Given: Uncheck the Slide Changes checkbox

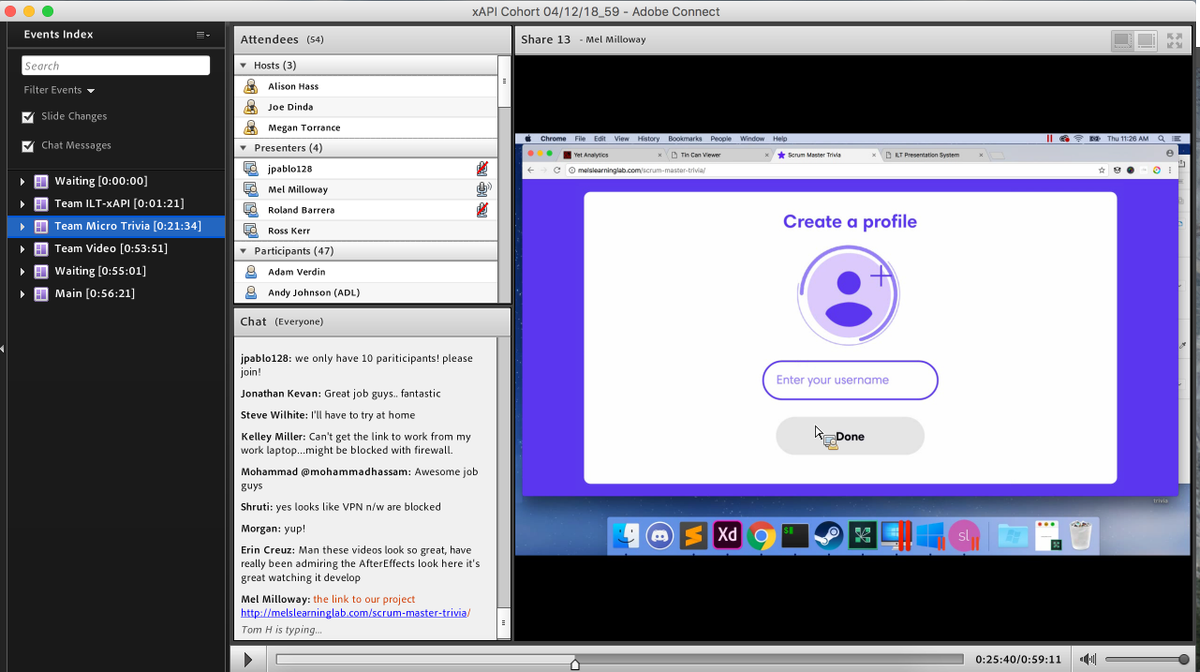Looking at the screenshot, I should [29, 117].
